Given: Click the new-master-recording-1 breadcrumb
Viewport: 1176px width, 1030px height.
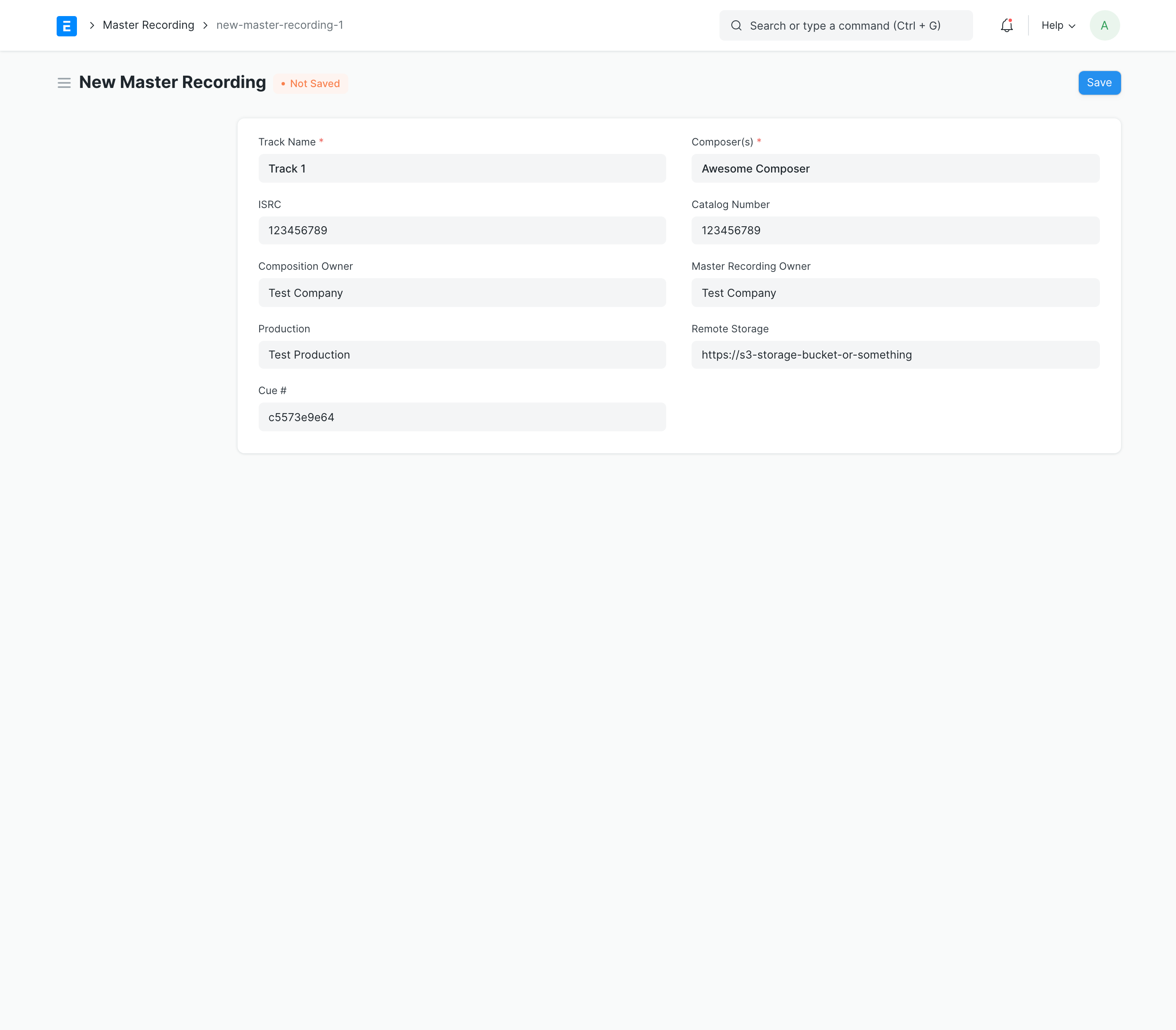Looking at the screenshot, I should [280, 25].
